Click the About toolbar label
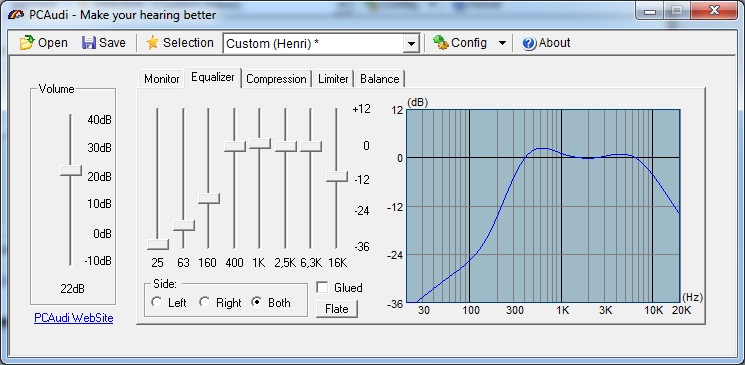 point(554,43)
